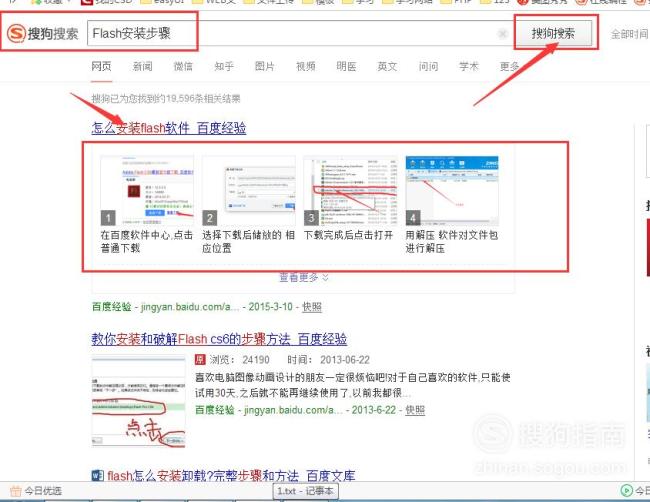Switch to the 学术 tab

click(469, 66)
